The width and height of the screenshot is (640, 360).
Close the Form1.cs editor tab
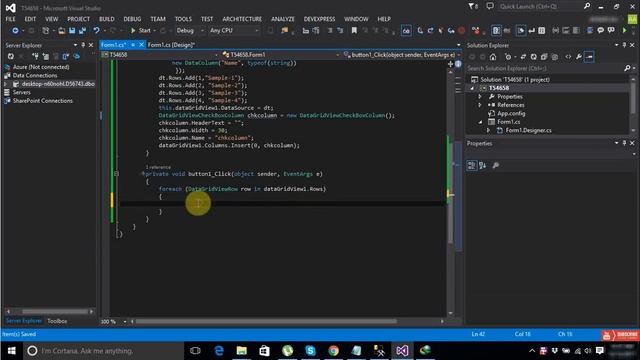[x=141, y=45]
